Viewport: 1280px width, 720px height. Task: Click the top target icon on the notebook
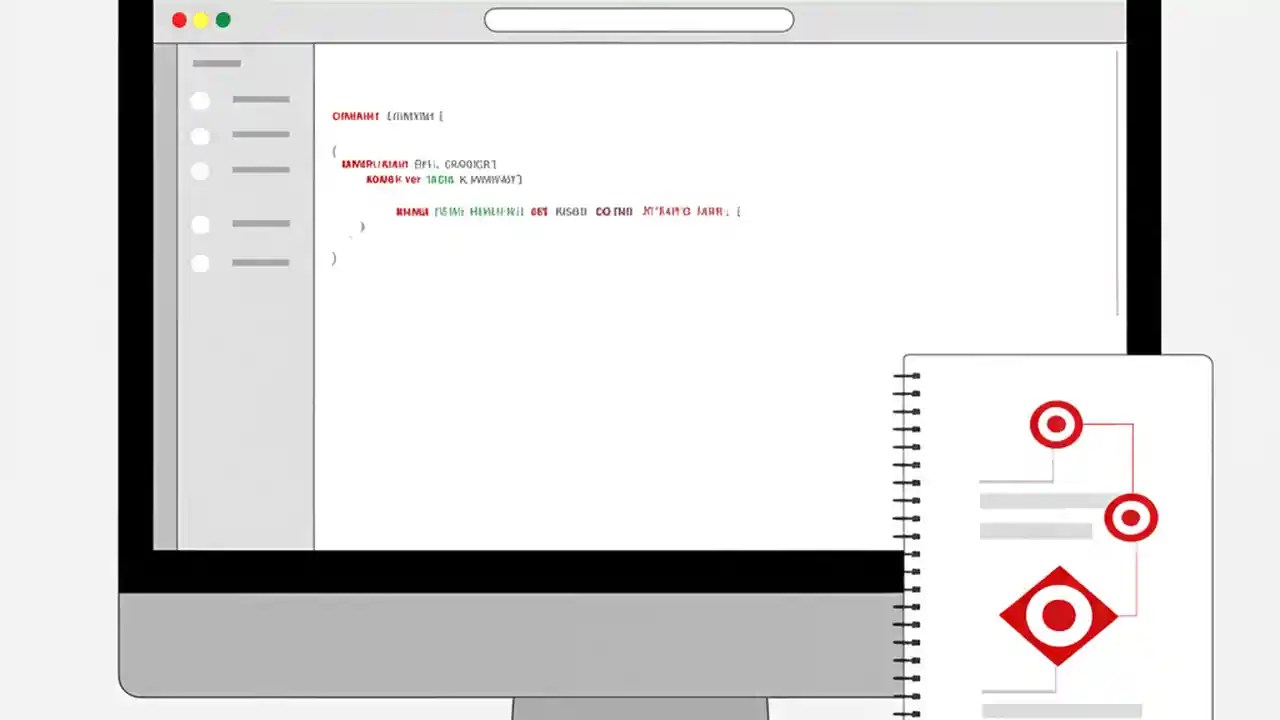(1056, 423)
